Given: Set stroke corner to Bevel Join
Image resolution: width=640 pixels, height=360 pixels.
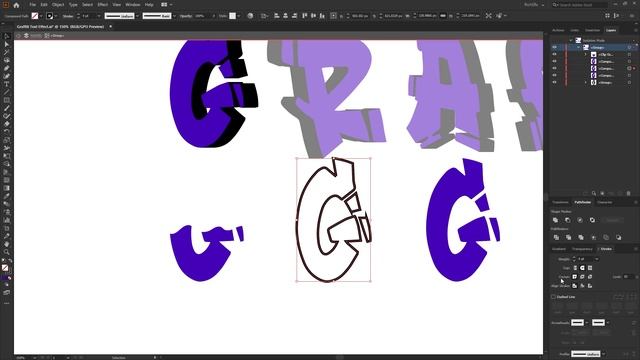Looking at the screenshot, I should [x=590, y=277].
